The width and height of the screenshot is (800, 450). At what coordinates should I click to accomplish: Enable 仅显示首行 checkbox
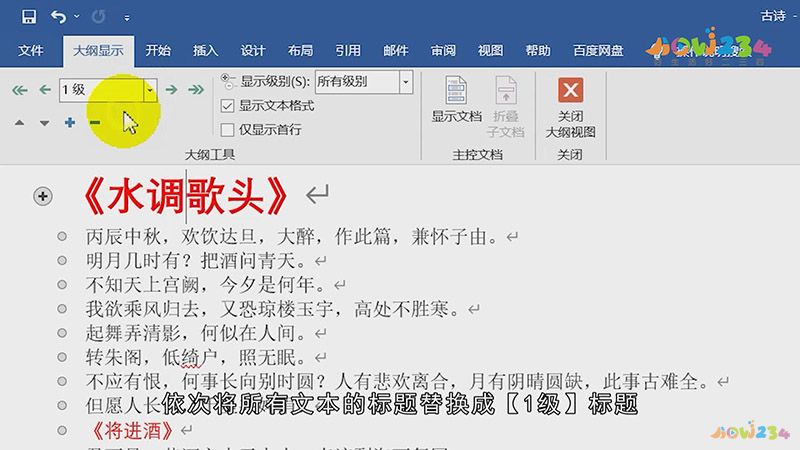pos(228,130)
